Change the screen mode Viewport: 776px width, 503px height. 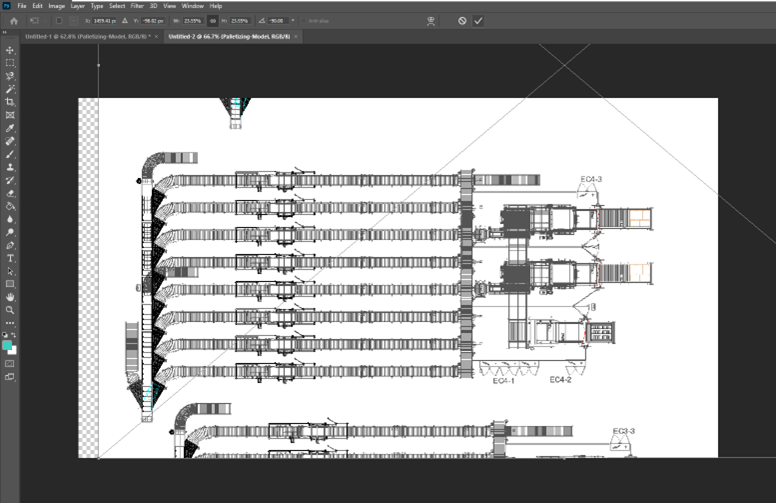click(10, 377)
